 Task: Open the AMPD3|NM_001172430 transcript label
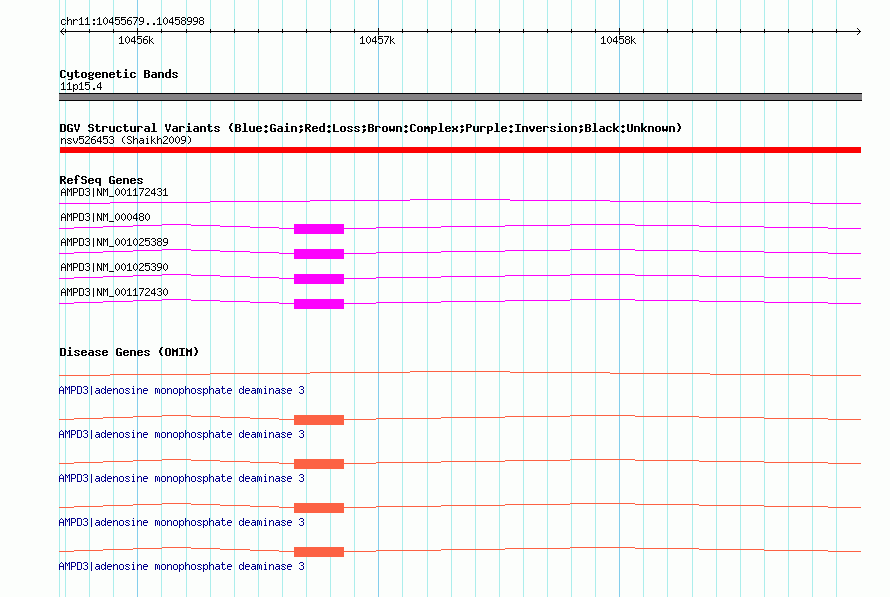click(x=114, y=292)
